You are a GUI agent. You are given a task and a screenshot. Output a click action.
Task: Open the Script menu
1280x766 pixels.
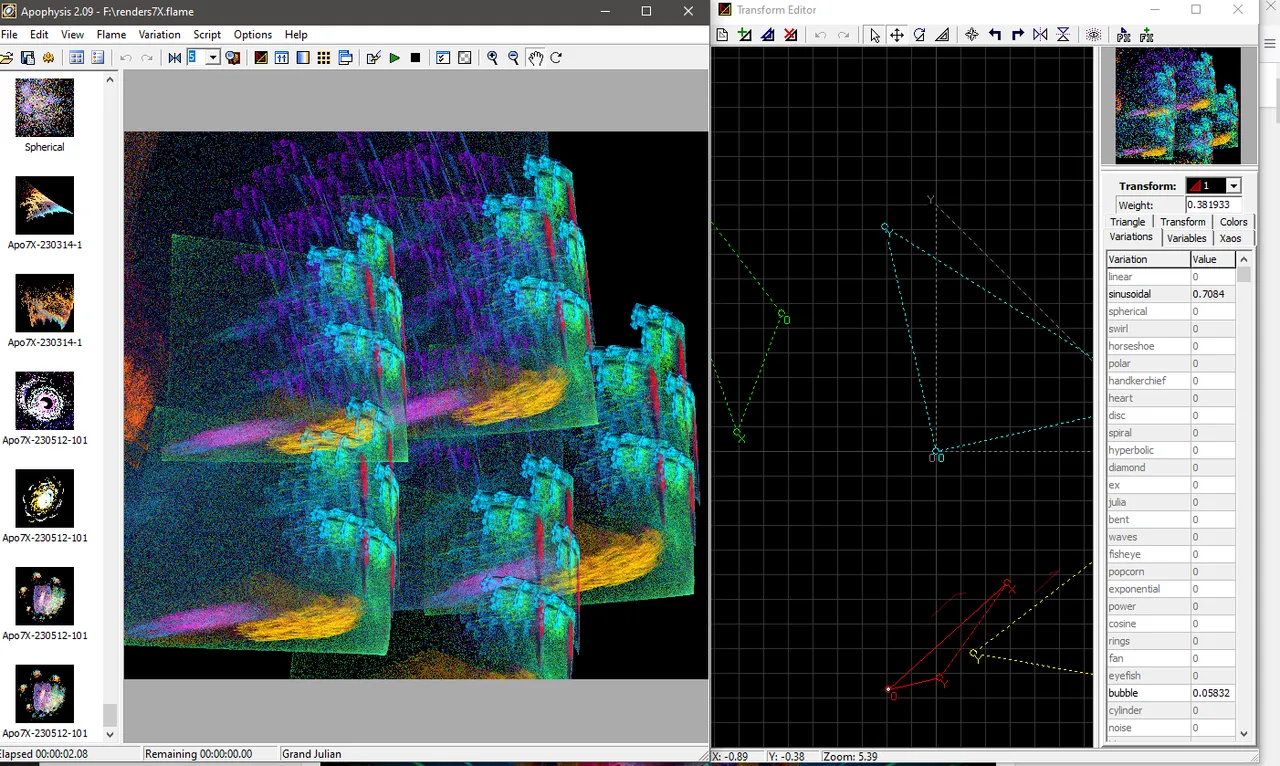[207, 34]
